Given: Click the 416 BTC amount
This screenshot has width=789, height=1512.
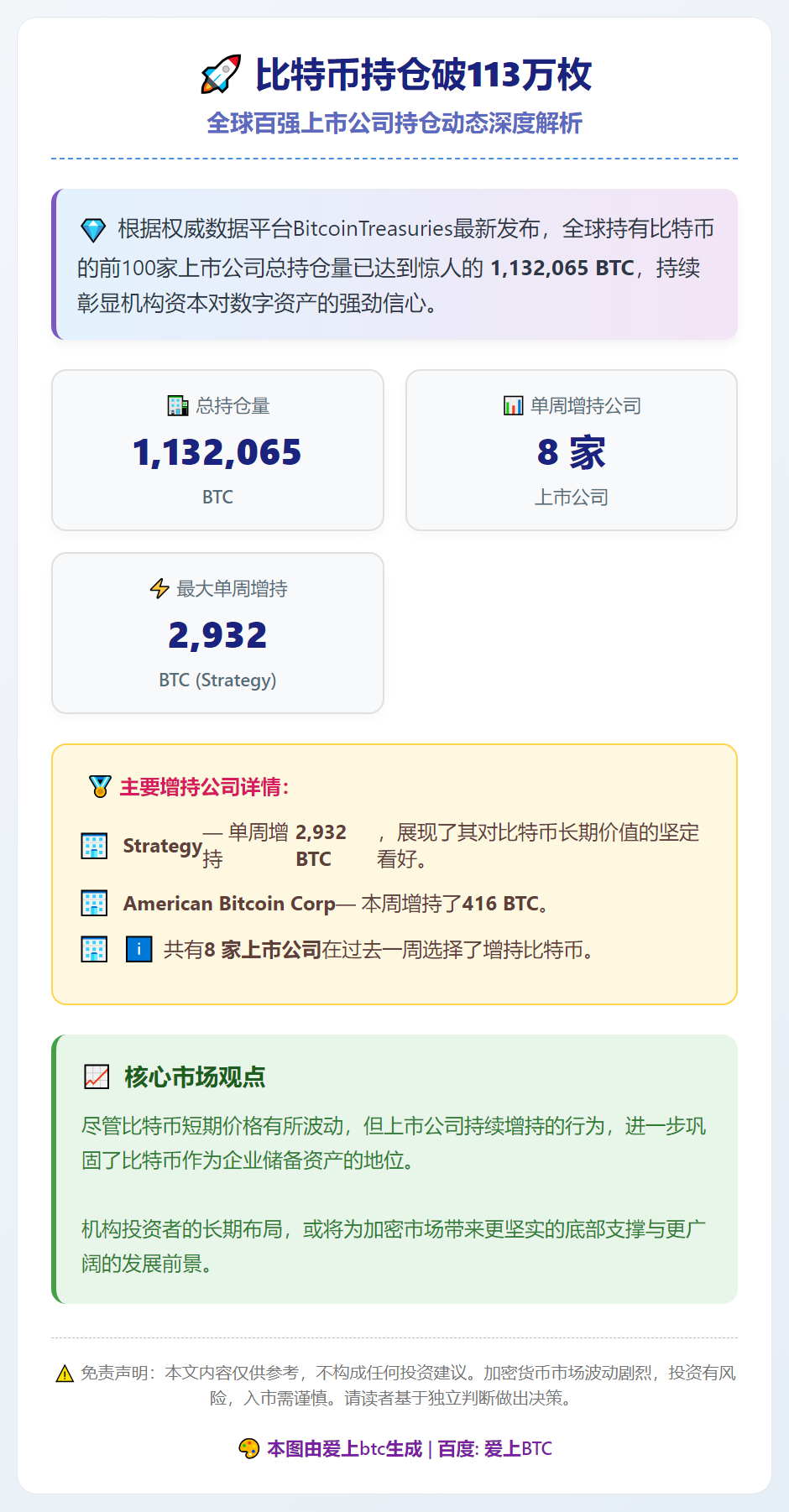Looking at the screenshot, I should (500, 904).
